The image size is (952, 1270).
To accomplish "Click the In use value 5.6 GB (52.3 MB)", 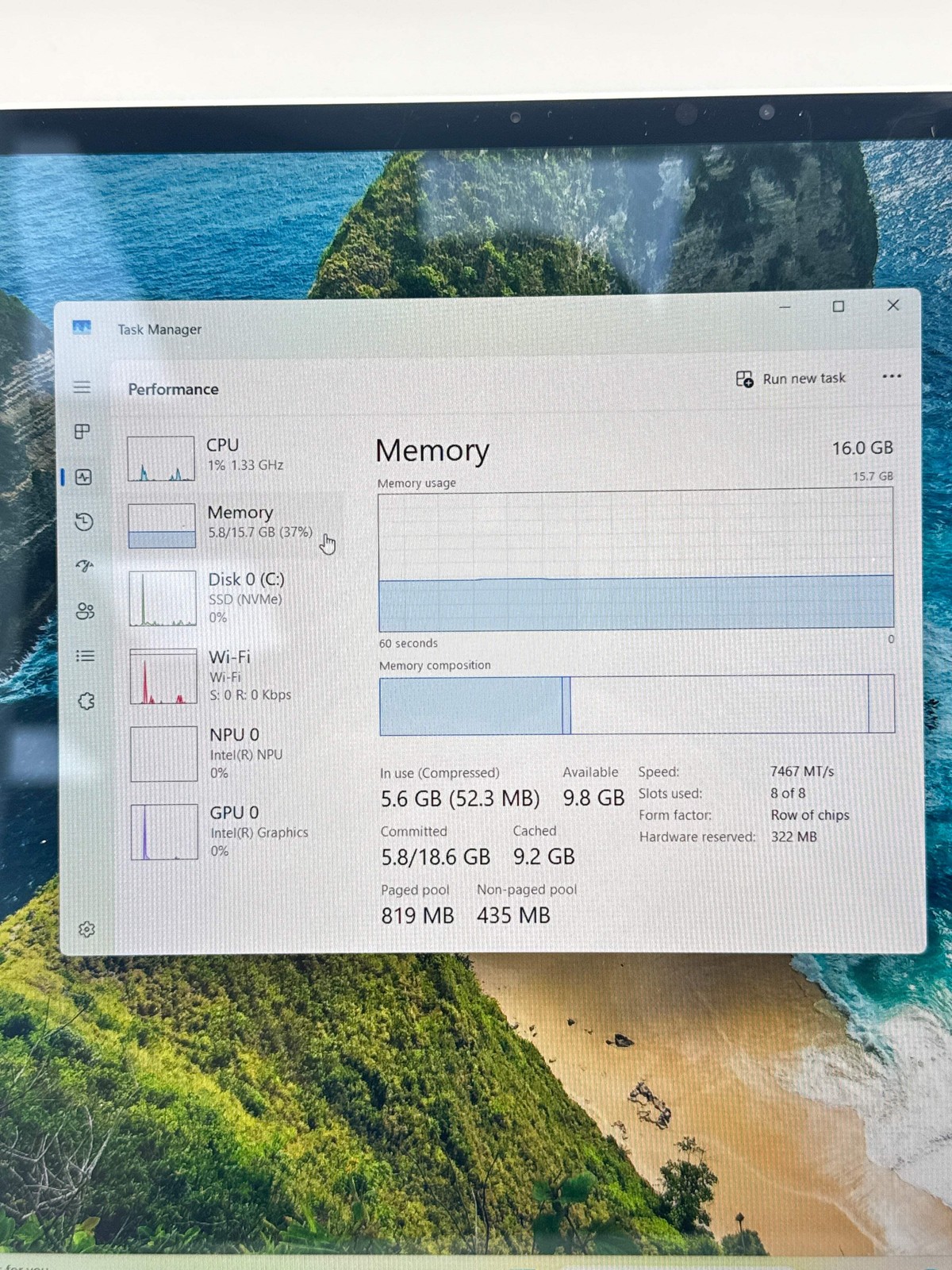I will pos(460,799).
